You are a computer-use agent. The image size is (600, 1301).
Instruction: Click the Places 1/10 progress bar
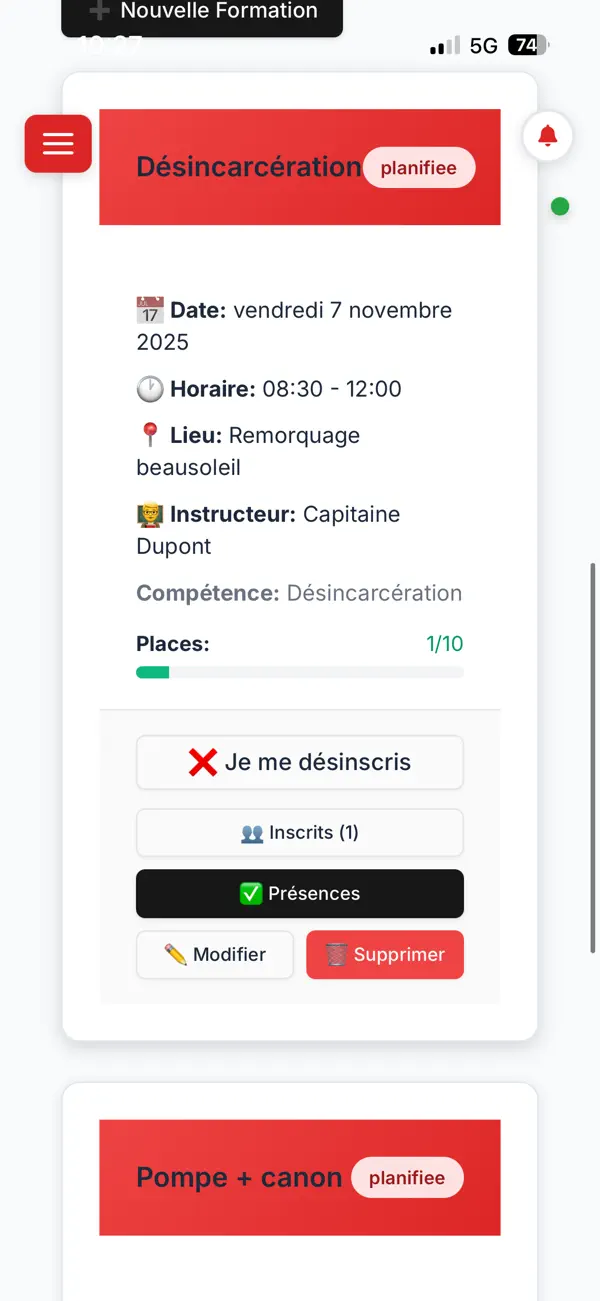(300, 671)
